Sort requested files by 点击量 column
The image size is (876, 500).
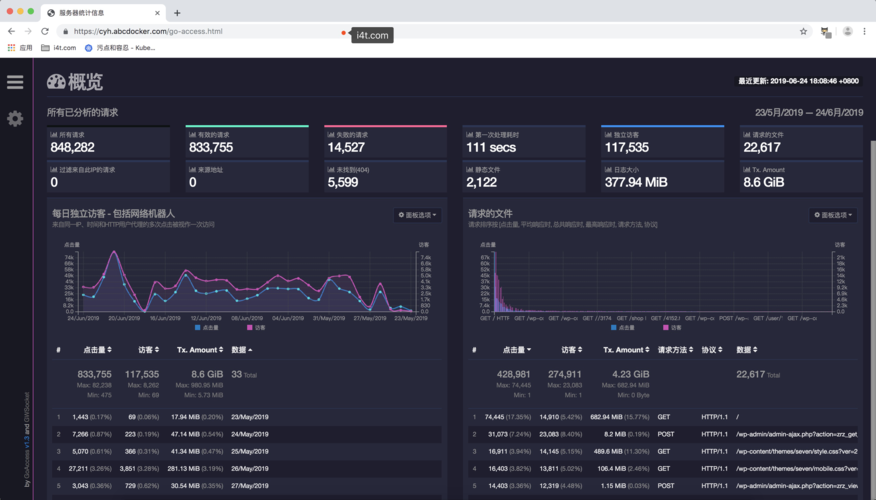(x=516, y=350)
